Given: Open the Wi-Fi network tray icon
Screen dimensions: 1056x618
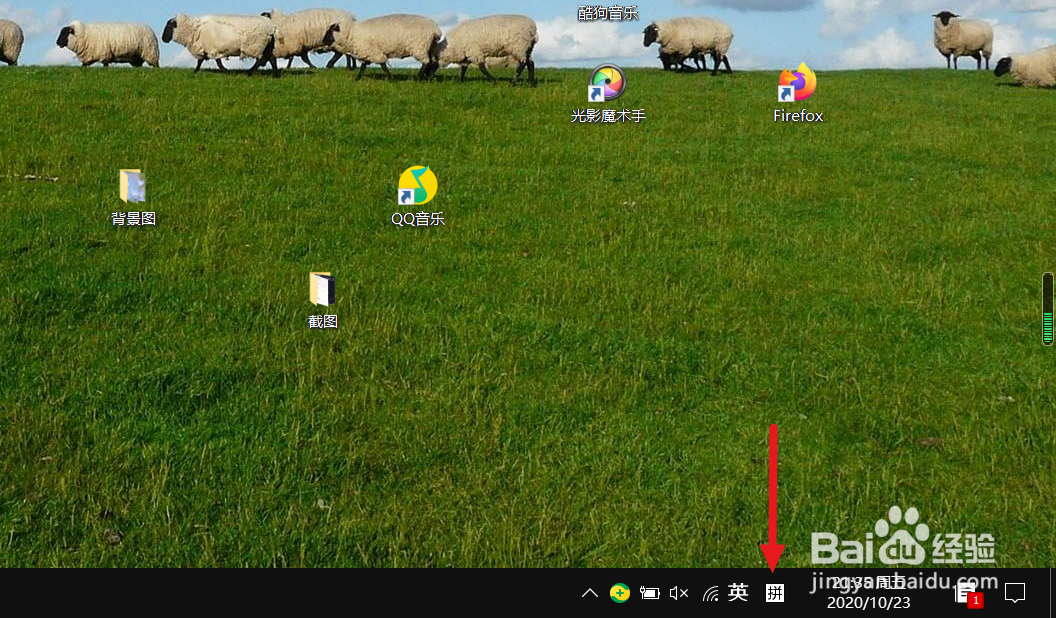Looking at the screenshot, I should coord(710,593).
